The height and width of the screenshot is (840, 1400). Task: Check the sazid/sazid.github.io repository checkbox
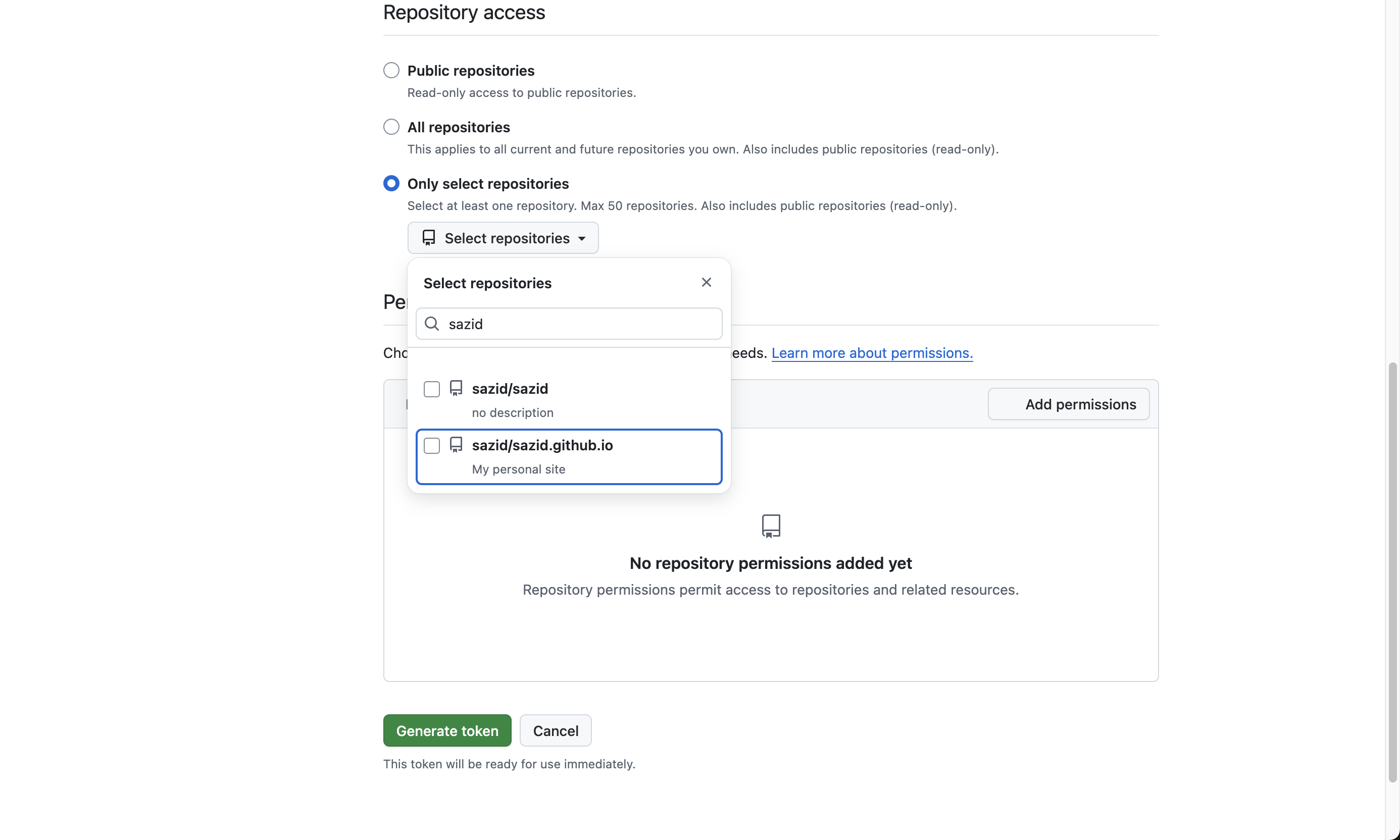(x=431, y=445)
